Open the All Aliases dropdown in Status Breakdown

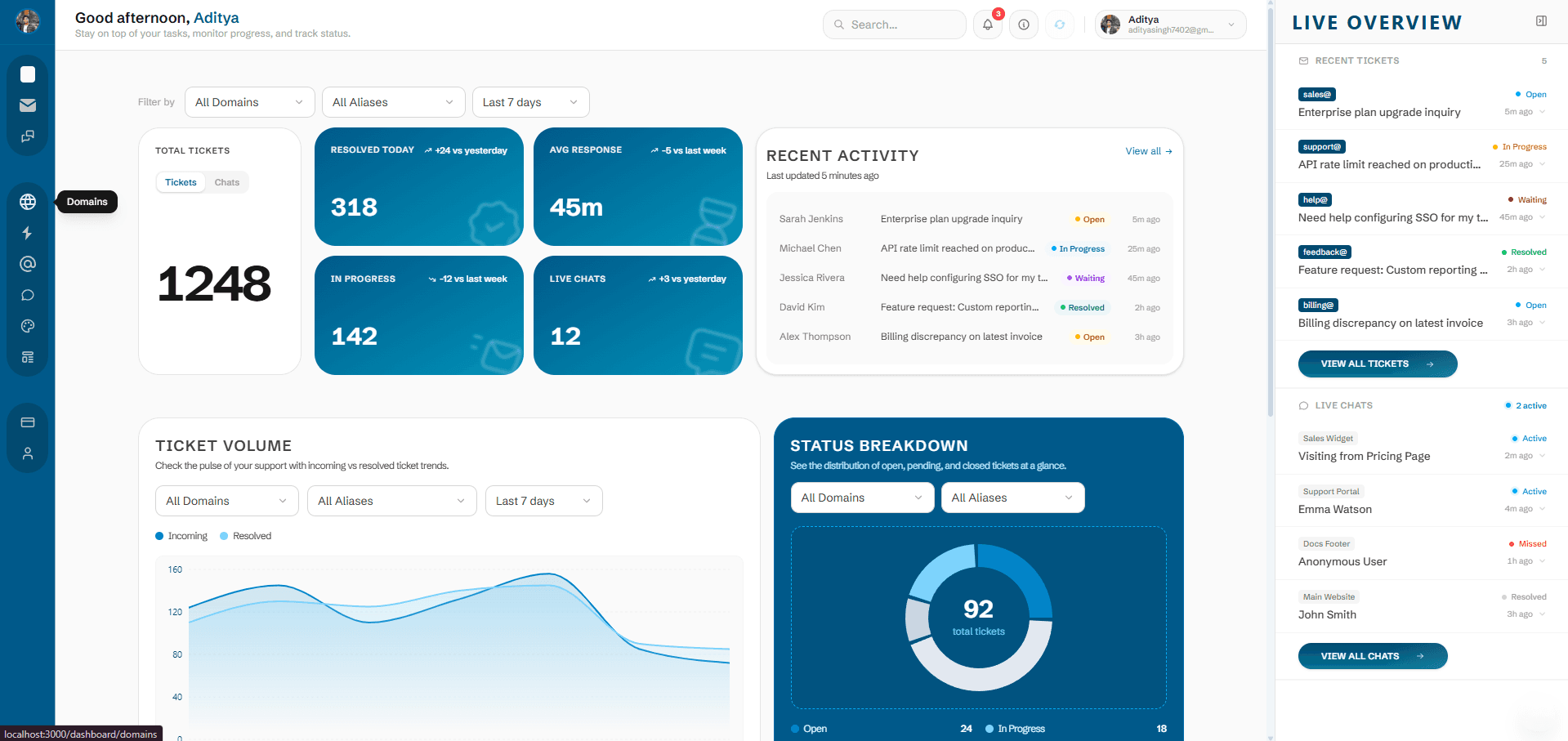click(1012, 498)
